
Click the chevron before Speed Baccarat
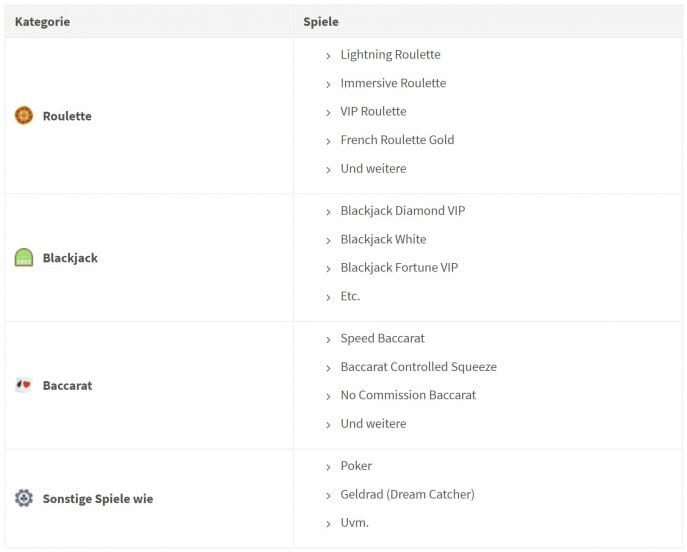coord(328,340)
